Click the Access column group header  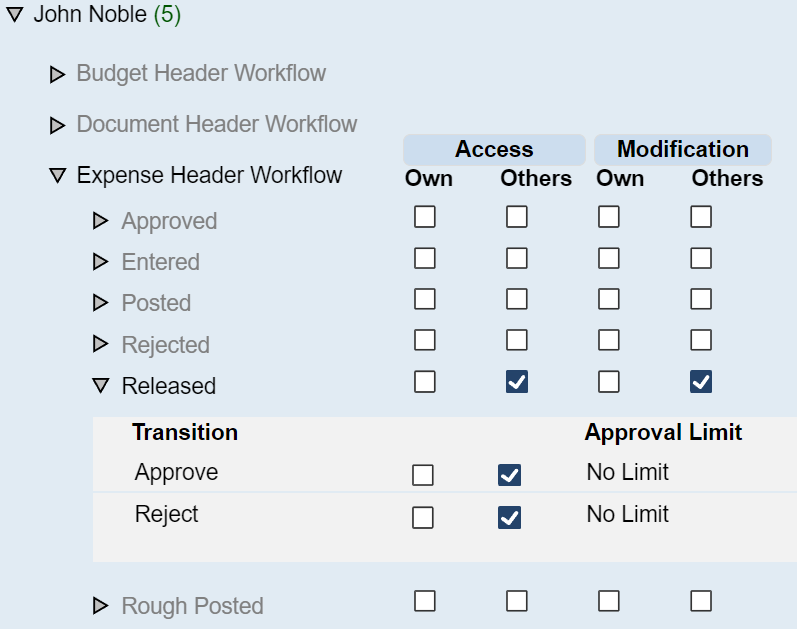pos(494,150)
